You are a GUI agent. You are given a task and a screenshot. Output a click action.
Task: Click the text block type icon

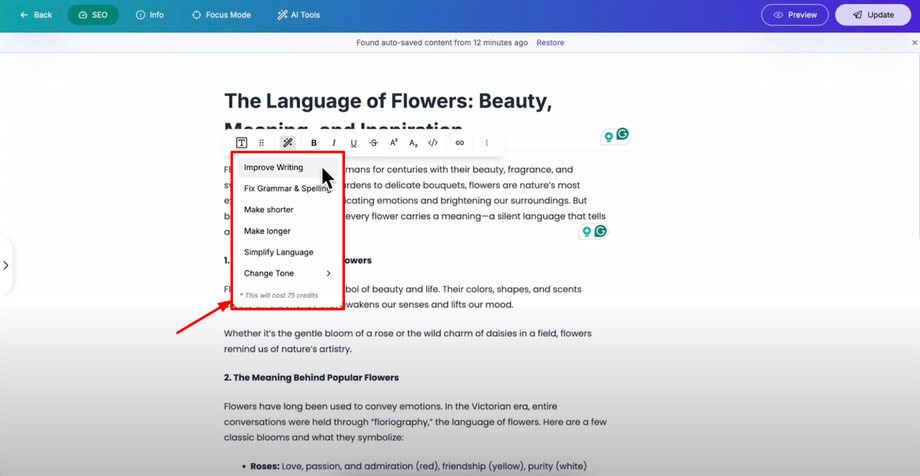(x=241, y=143)
